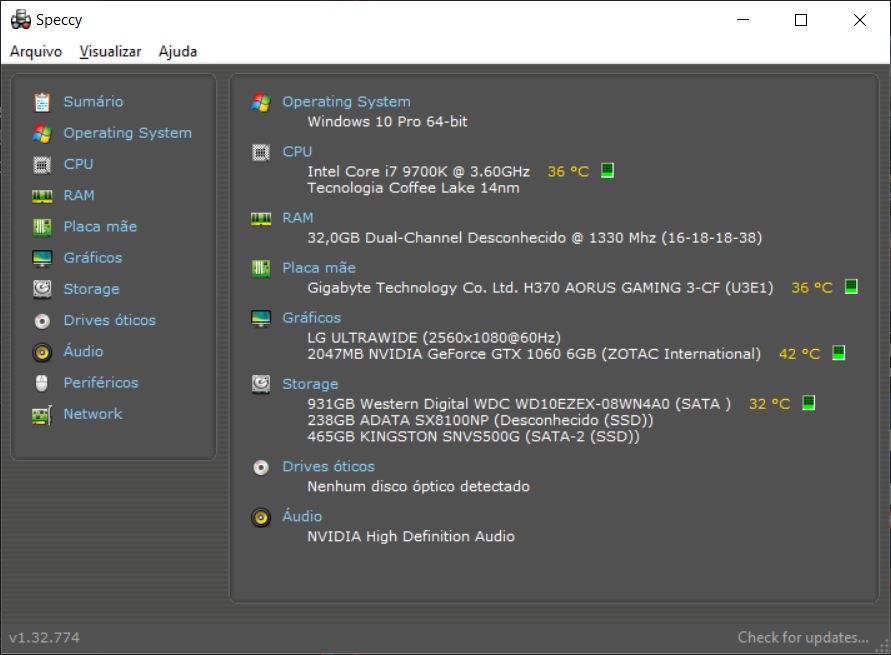
Task: Click the 238GB ADATA SX8100NP line
Action: (480, 420)
